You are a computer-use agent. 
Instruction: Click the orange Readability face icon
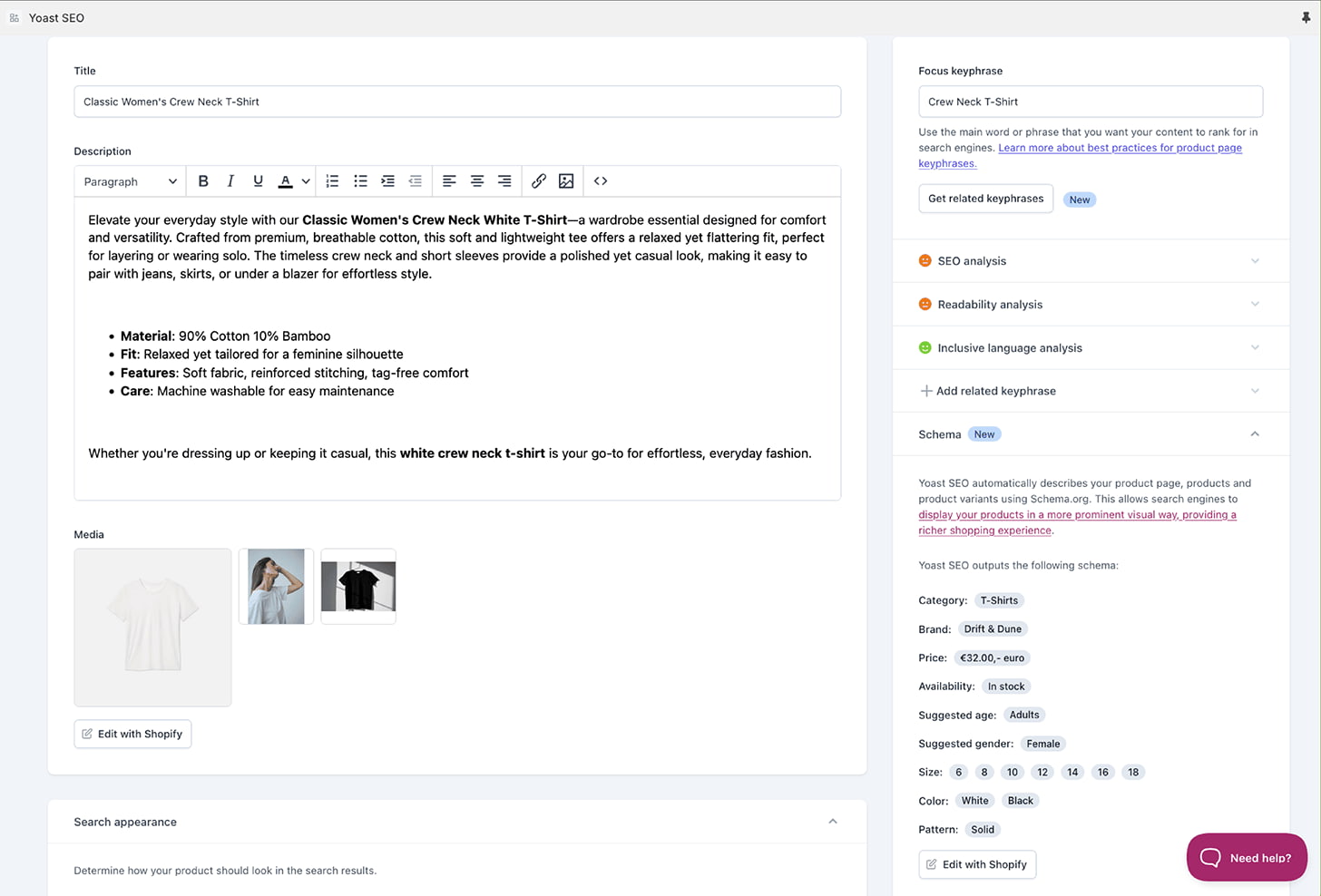pos(925,305)
